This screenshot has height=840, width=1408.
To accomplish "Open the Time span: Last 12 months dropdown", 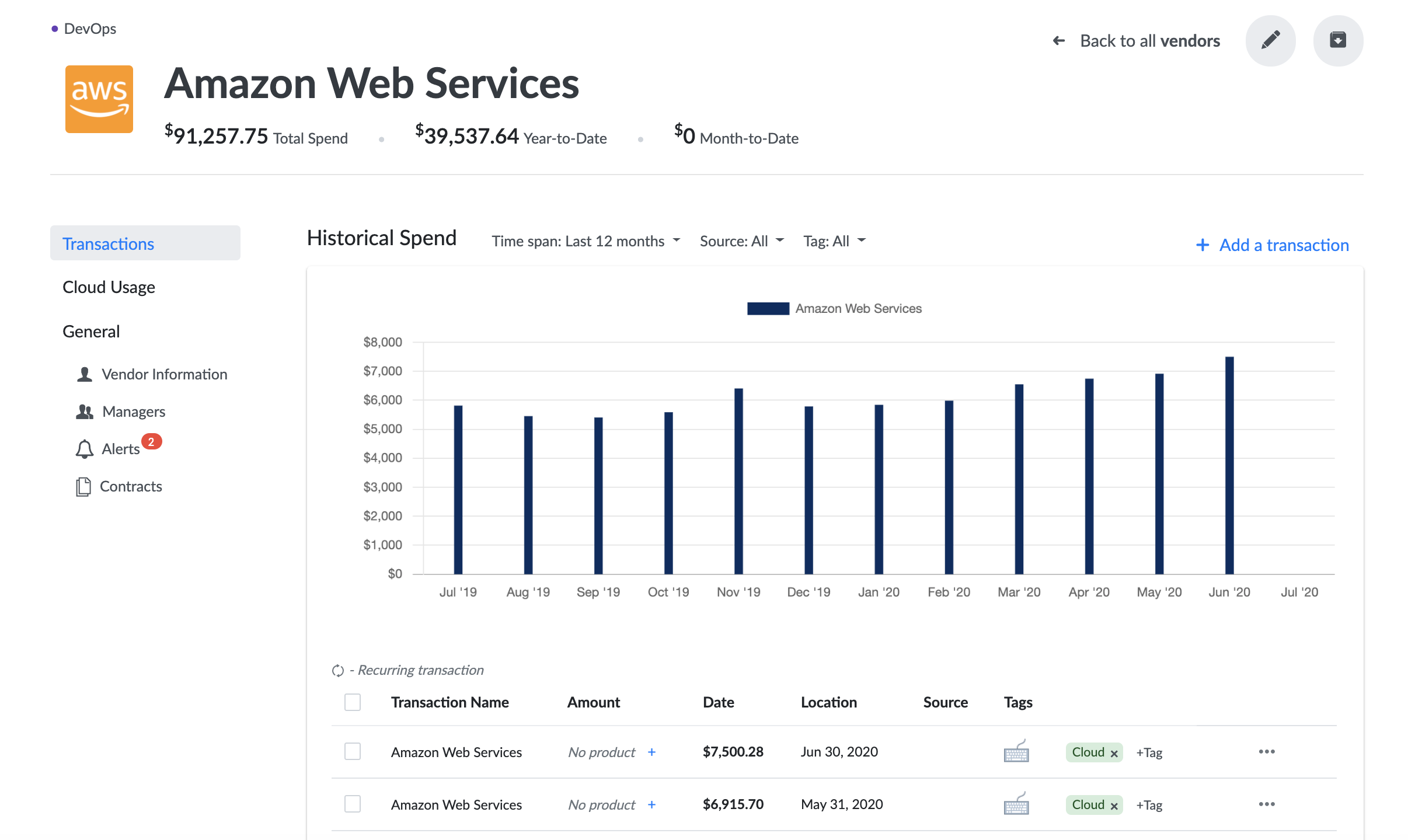I will (585, 241).
